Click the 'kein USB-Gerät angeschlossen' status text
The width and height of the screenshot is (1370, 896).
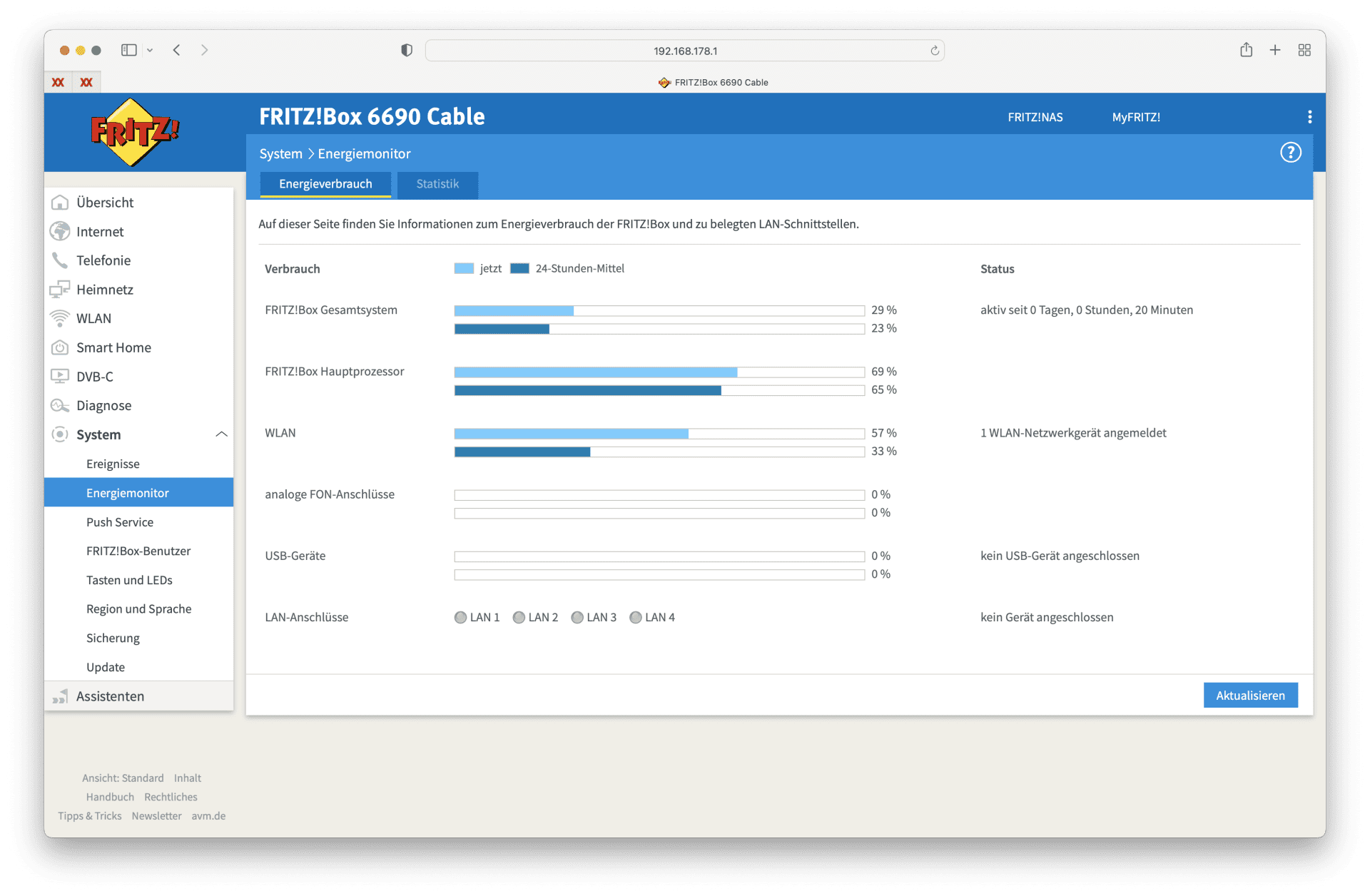[1060, 556]
